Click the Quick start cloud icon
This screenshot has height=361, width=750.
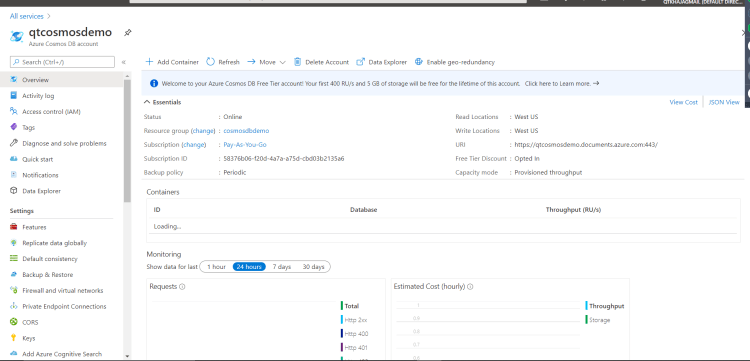[x=14, y=159]
